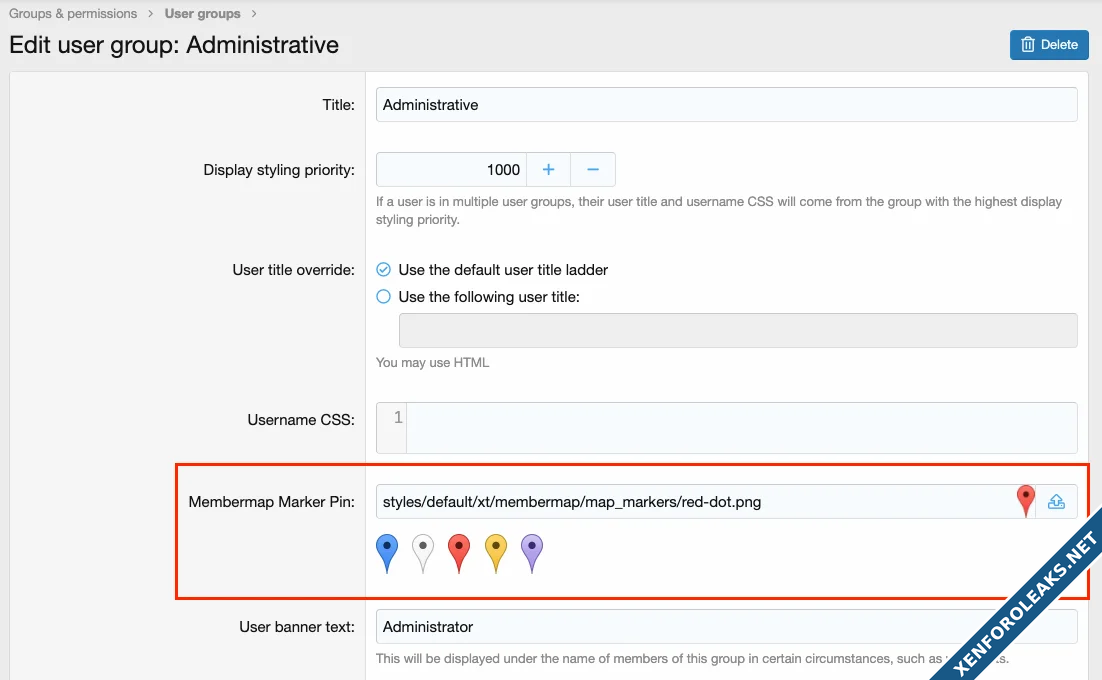
Task: Increase display styling priority with plus
Action: click(548, 170)
